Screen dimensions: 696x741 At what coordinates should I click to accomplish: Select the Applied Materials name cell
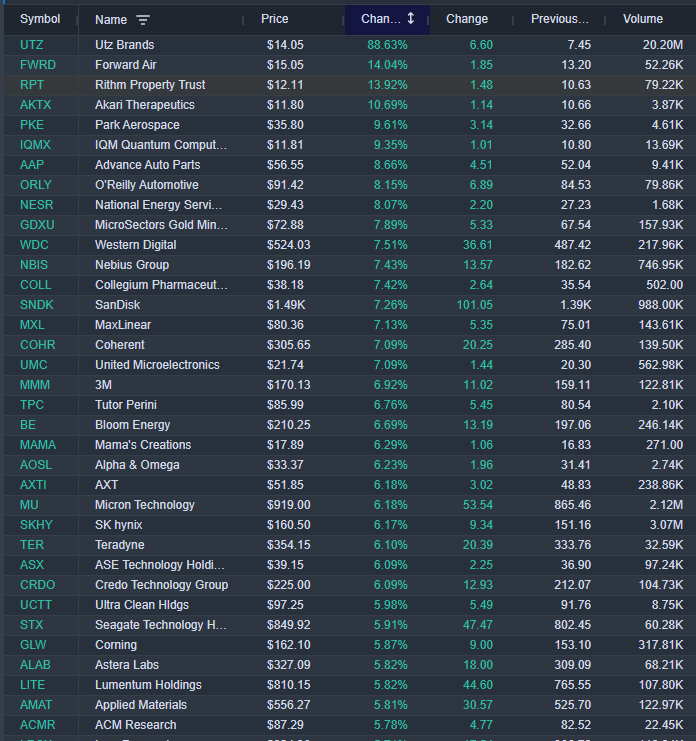tap(141, 705)
